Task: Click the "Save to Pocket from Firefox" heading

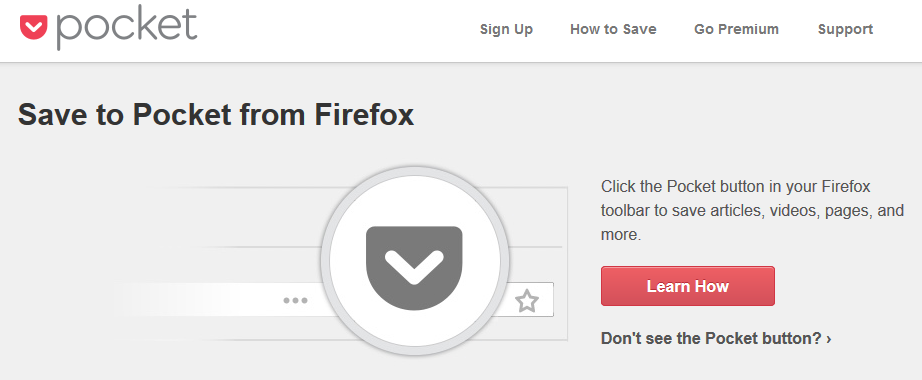Action: [x=216, y=115]
